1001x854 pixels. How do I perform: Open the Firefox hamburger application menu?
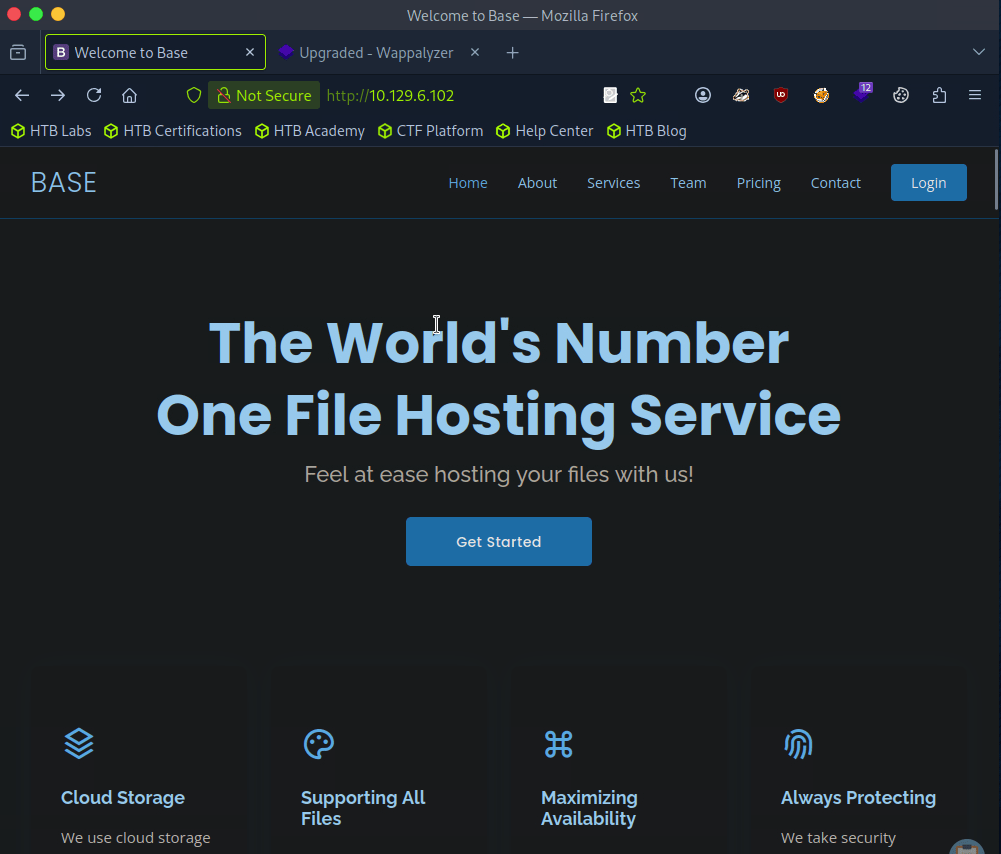pyautogui.click(x=975, y=95)
